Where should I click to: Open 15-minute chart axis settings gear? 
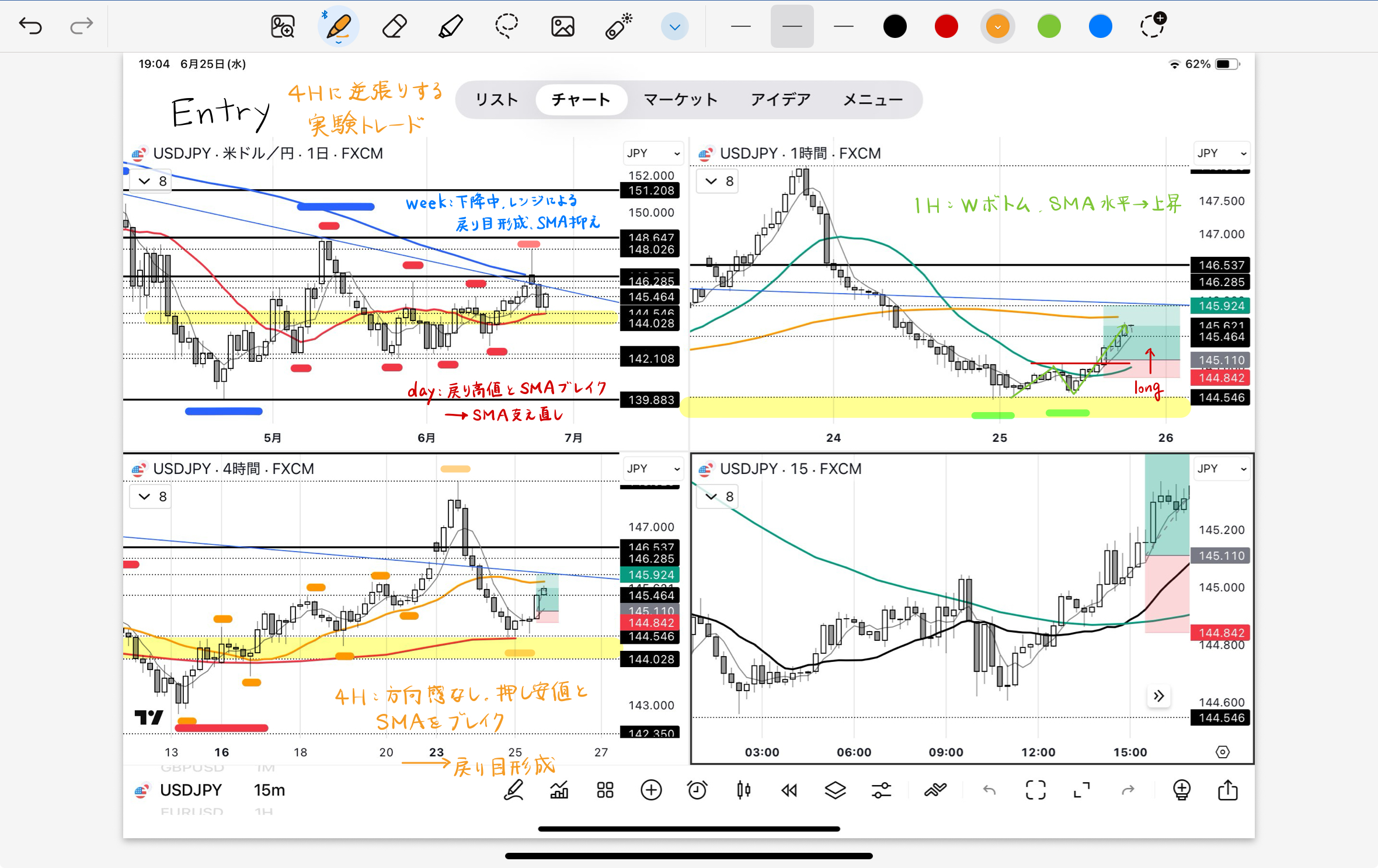point(1223,752)
